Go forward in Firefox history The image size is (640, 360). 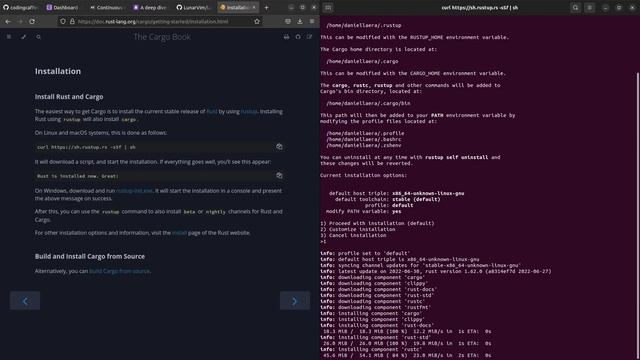point(20,21)
